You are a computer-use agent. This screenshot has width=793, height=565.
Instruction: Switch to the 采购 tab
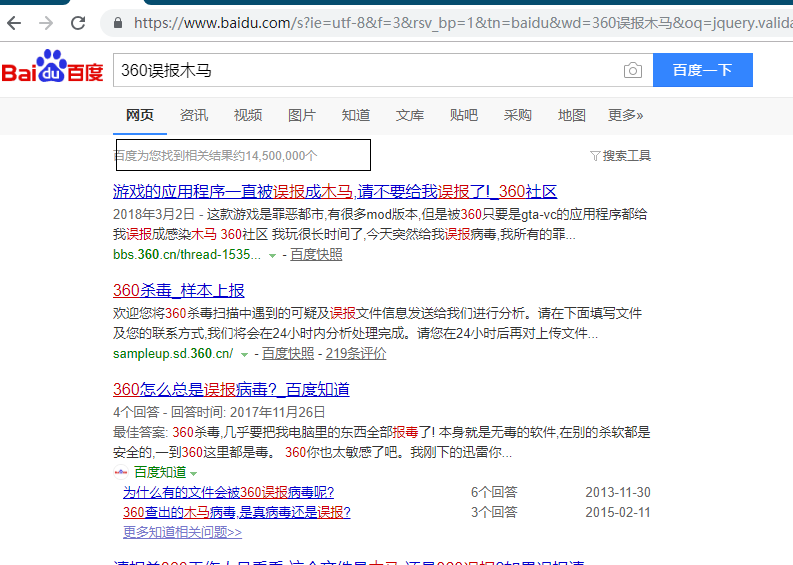point(517,115)
